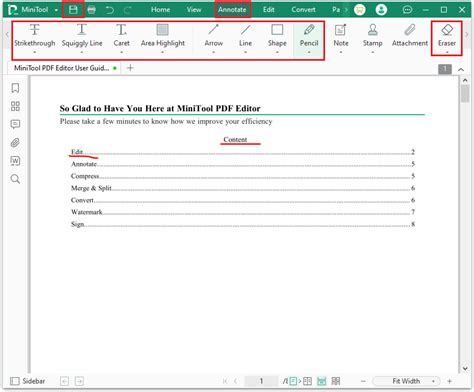Open the MiniTool main menu dropdown
The image size is (474, 392).
tap(56, 10)
